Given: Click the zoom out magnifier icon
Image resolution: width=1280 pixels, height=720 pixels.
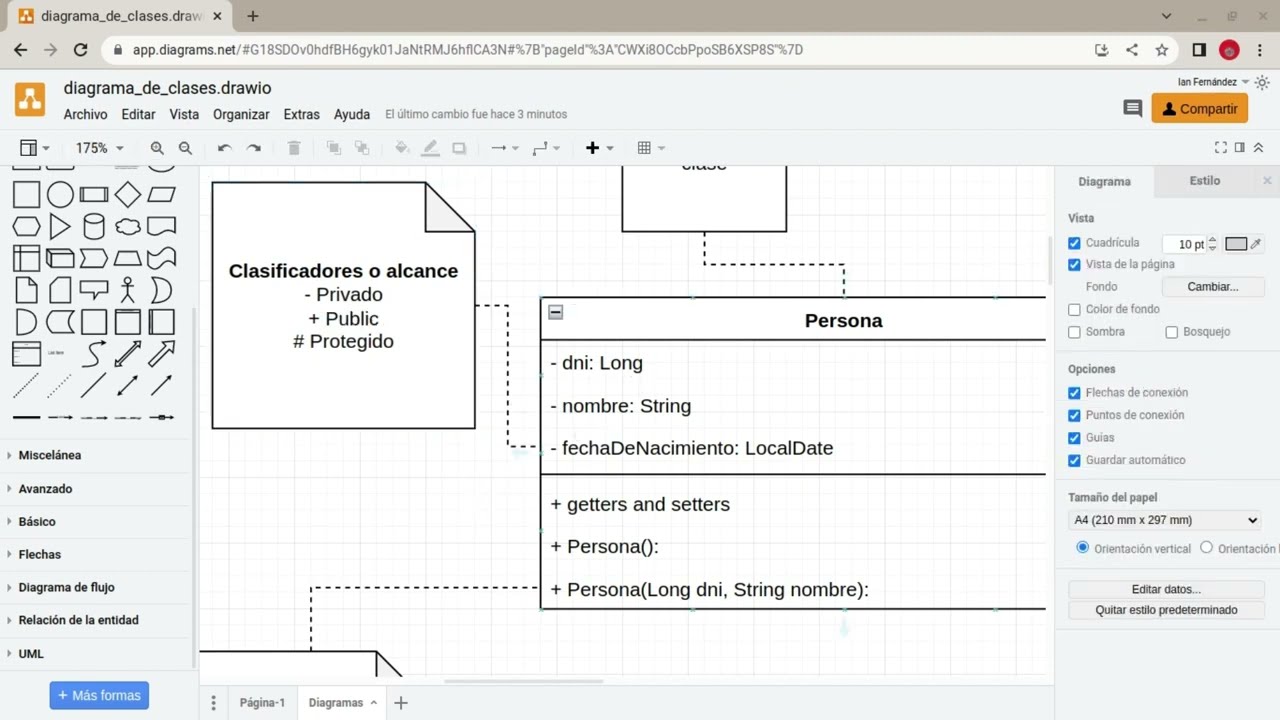Looking at the screenshot, I should pos(185,148).
